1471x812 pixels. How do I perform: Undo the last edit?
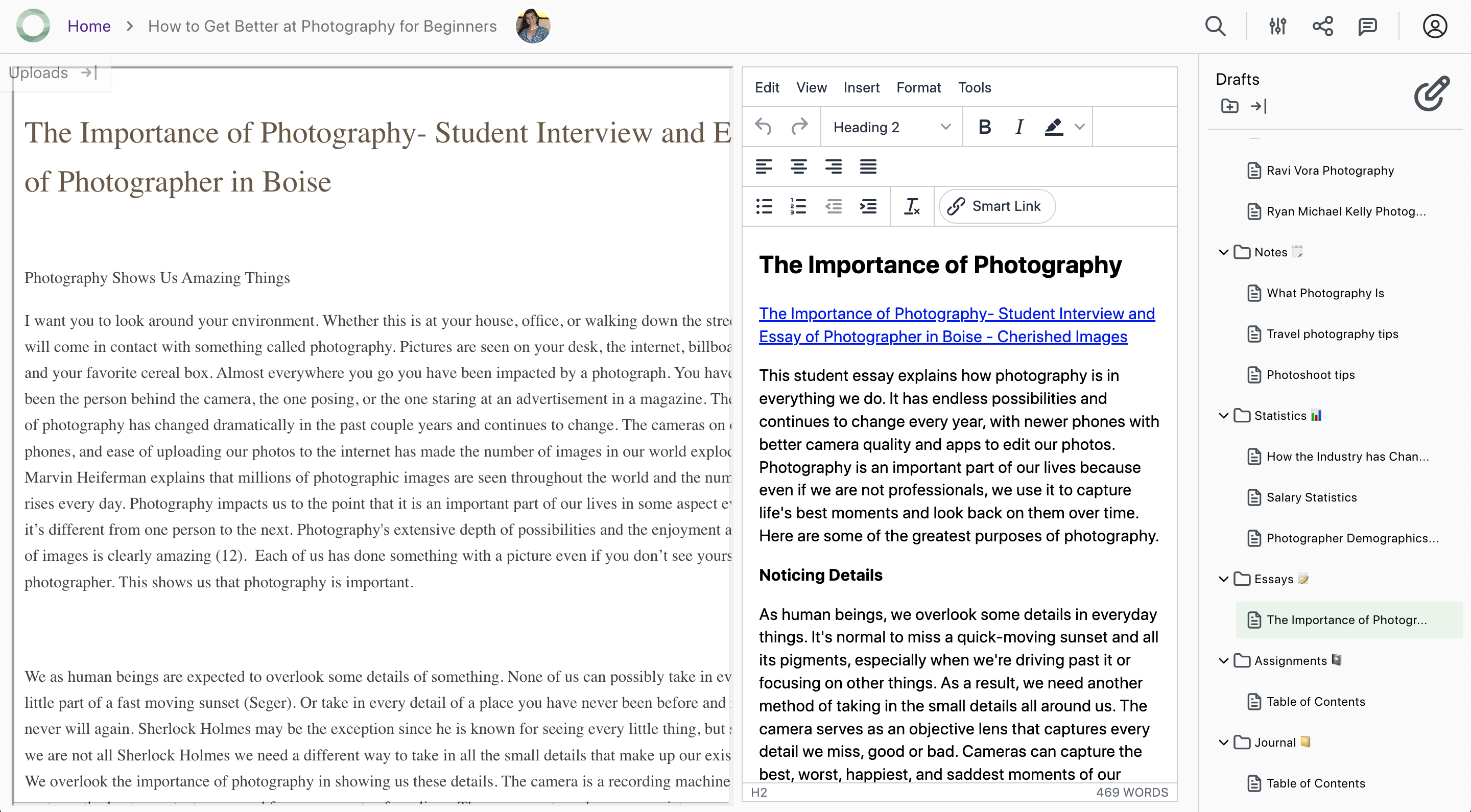(x=764, y=127)
